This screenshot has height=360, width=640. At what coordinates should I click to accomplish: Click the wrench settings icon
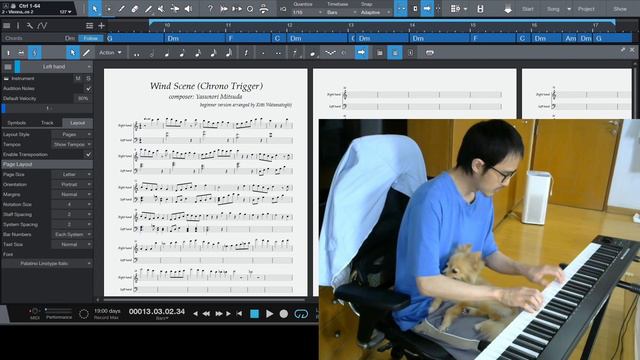click(30, 26)
